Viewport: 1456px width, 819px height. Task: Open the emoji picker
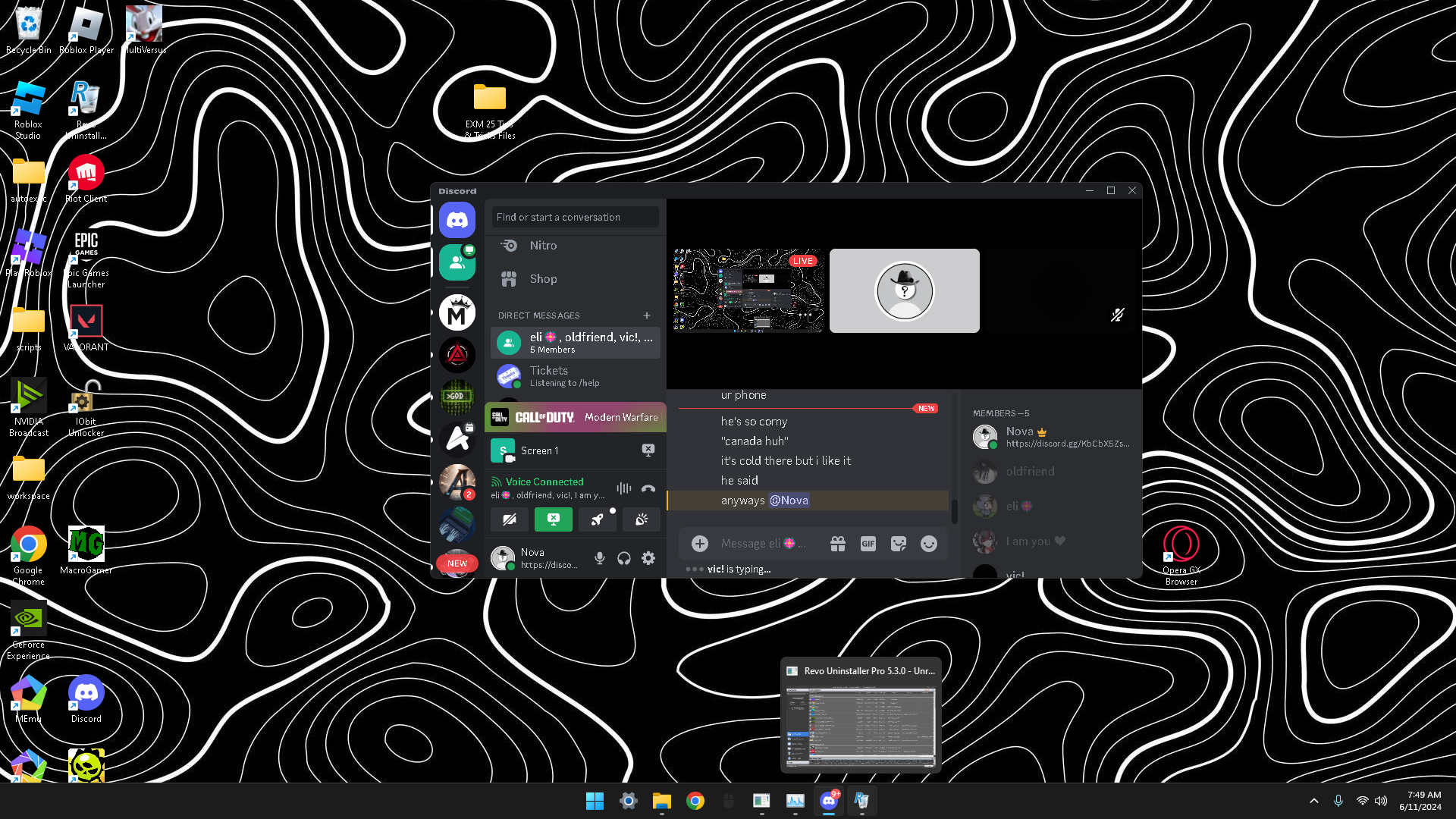click(928, 544)
